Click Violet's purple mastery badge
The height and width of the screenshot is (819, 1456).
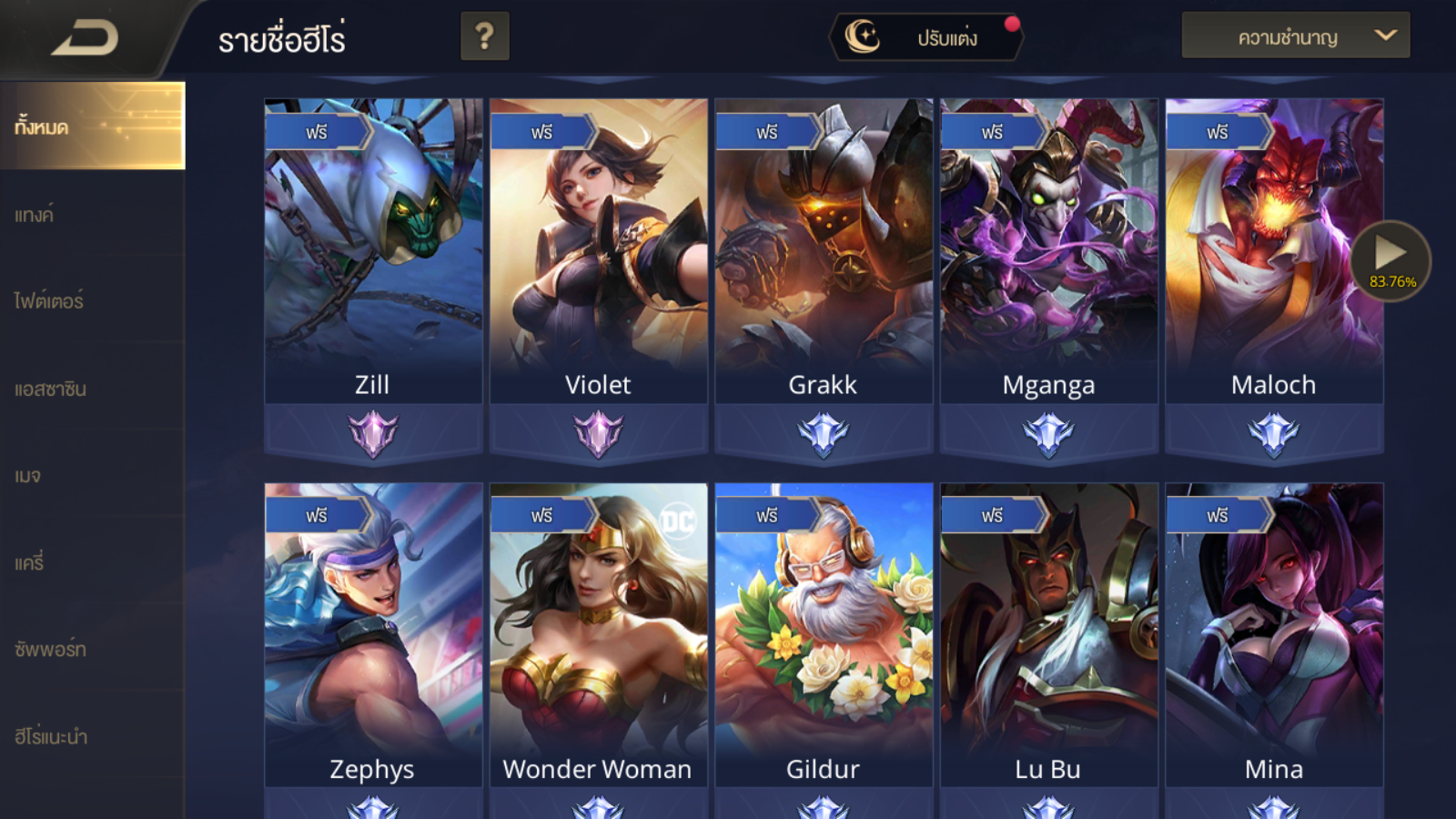coord(598,433)
